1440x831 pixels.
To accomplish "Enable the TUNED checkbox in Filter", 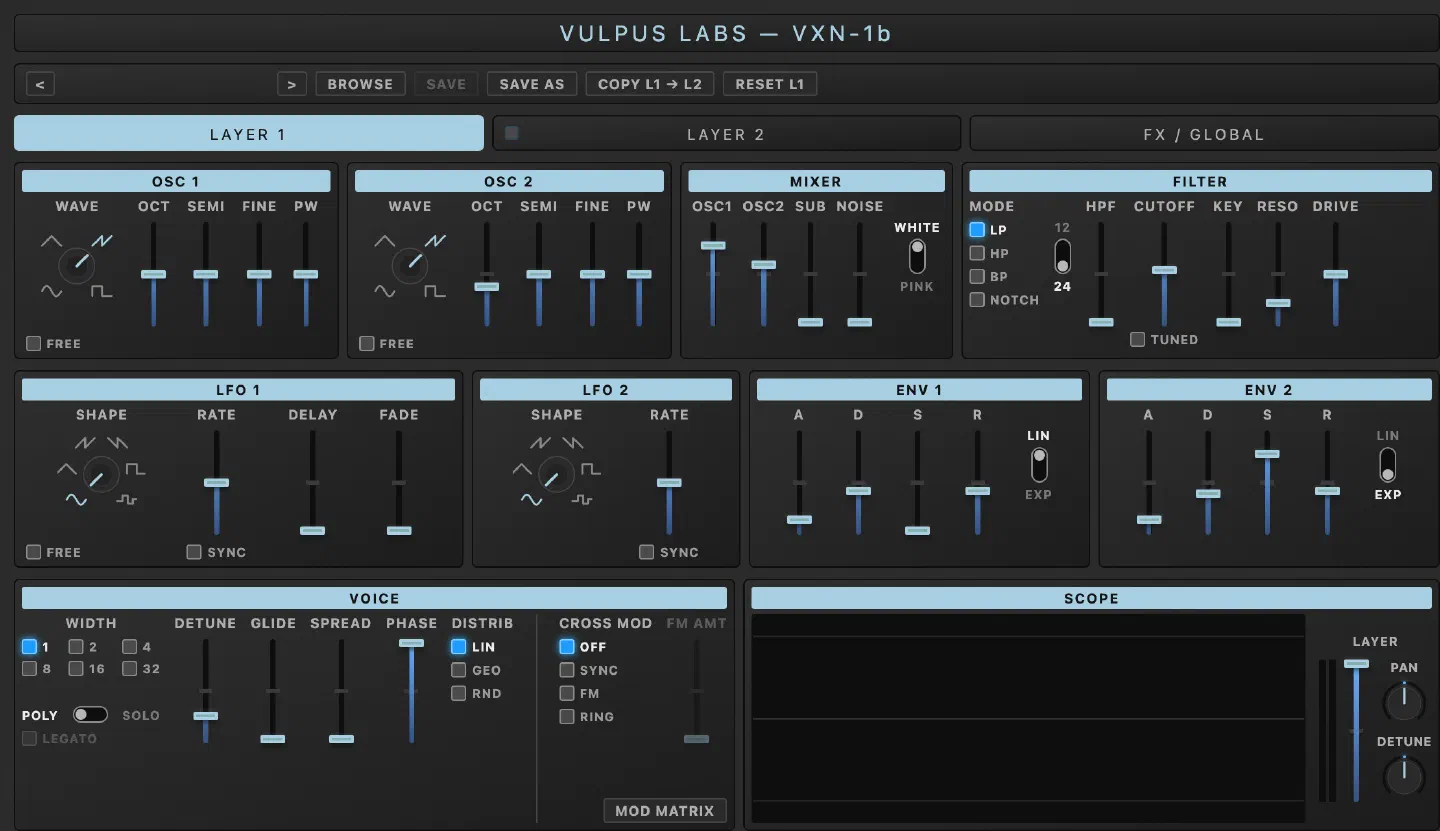I will tap(1138, 339).
